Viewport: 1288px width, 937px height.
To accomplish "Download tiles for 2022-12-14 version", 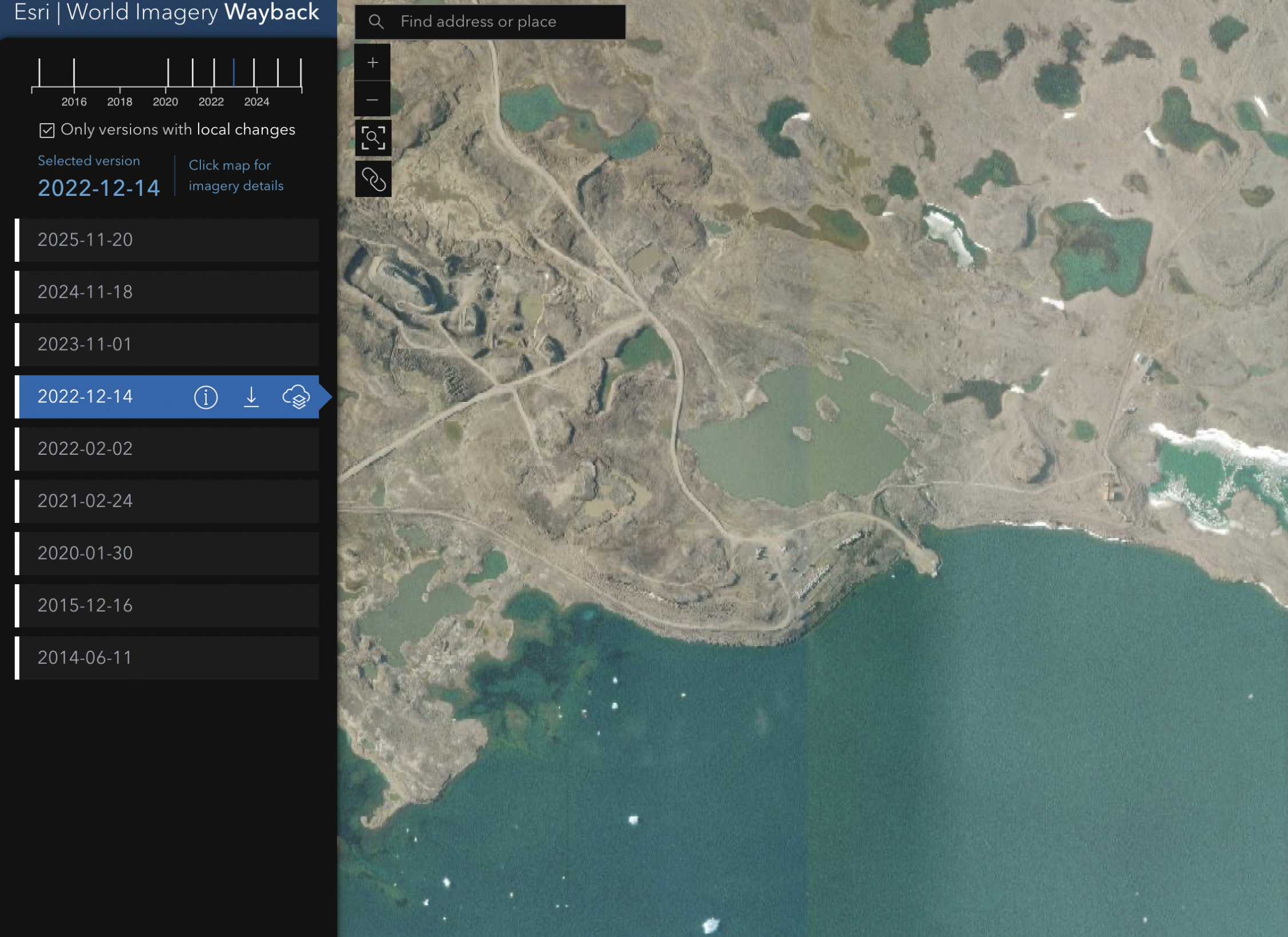I will point(251,397).
